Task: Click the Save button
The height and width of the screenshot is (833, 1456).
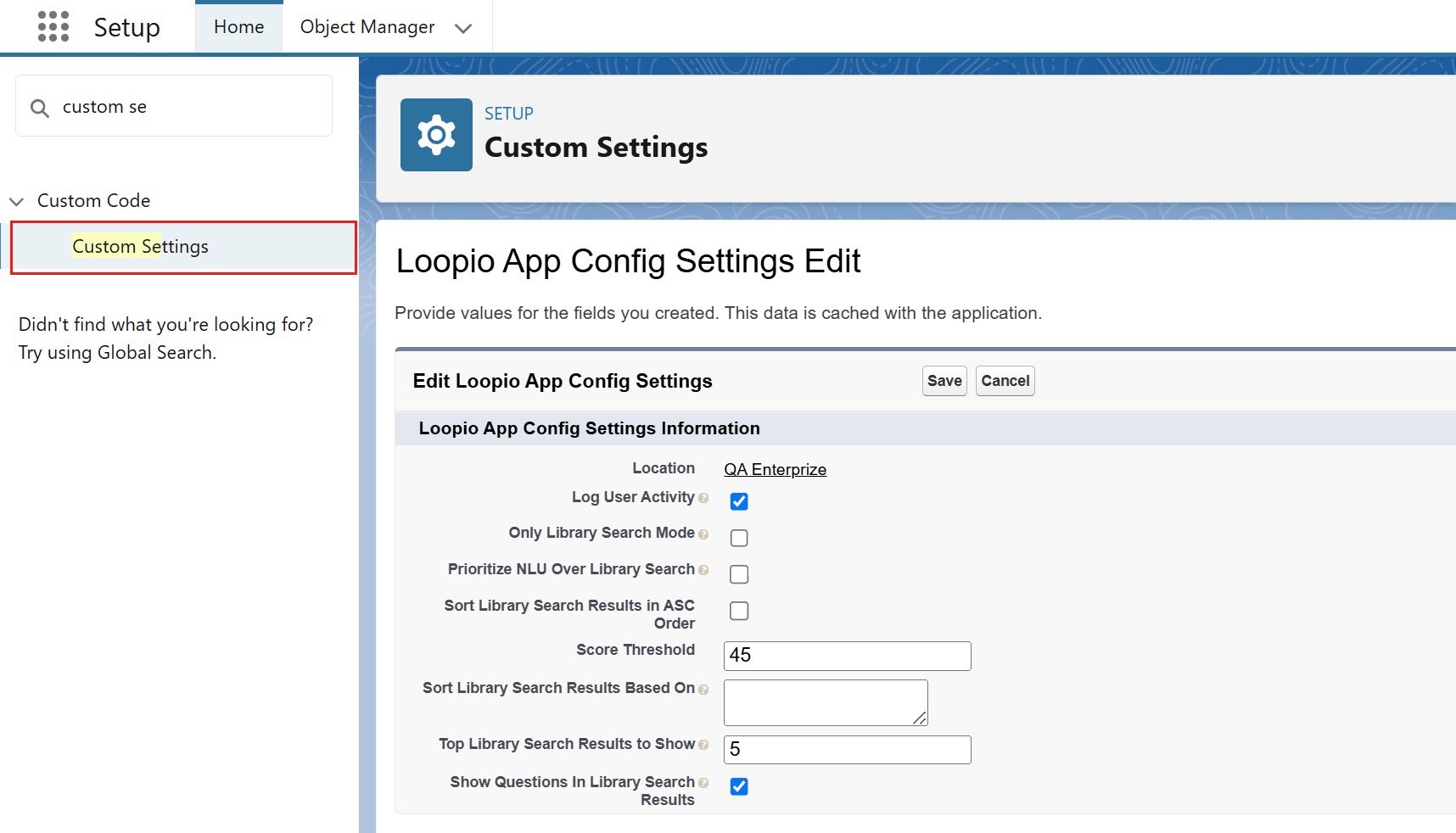Action: click(x=944, y=381)
